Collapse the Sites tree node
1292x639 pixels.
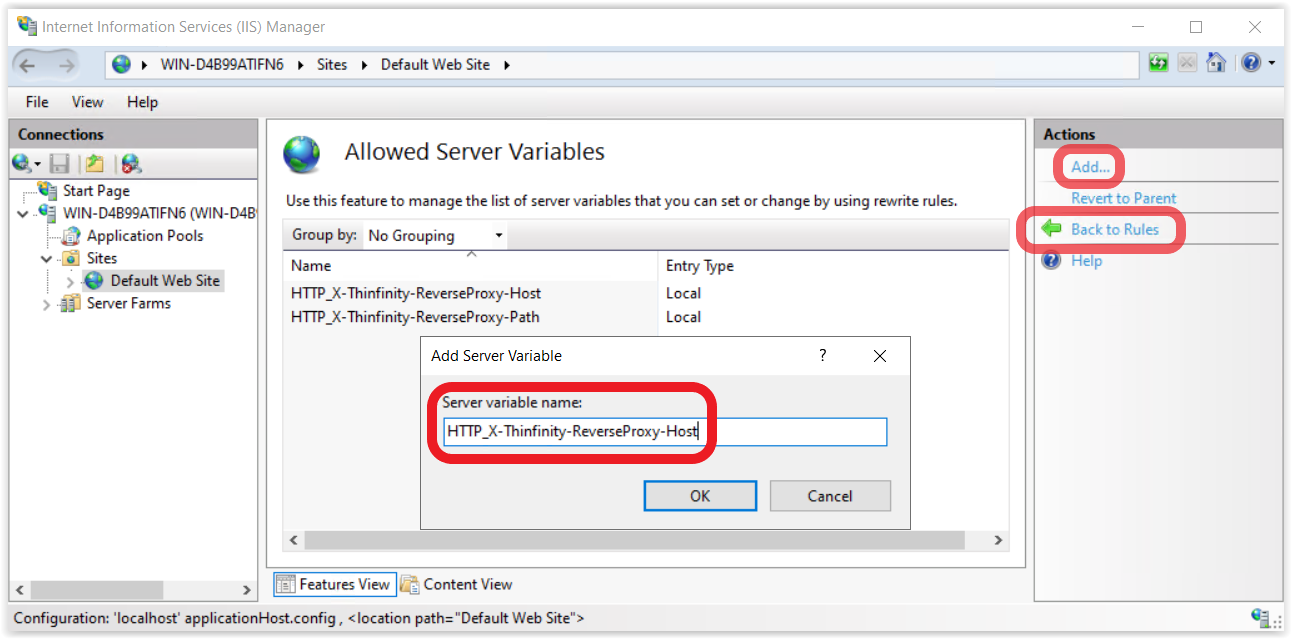click(46, 259)
